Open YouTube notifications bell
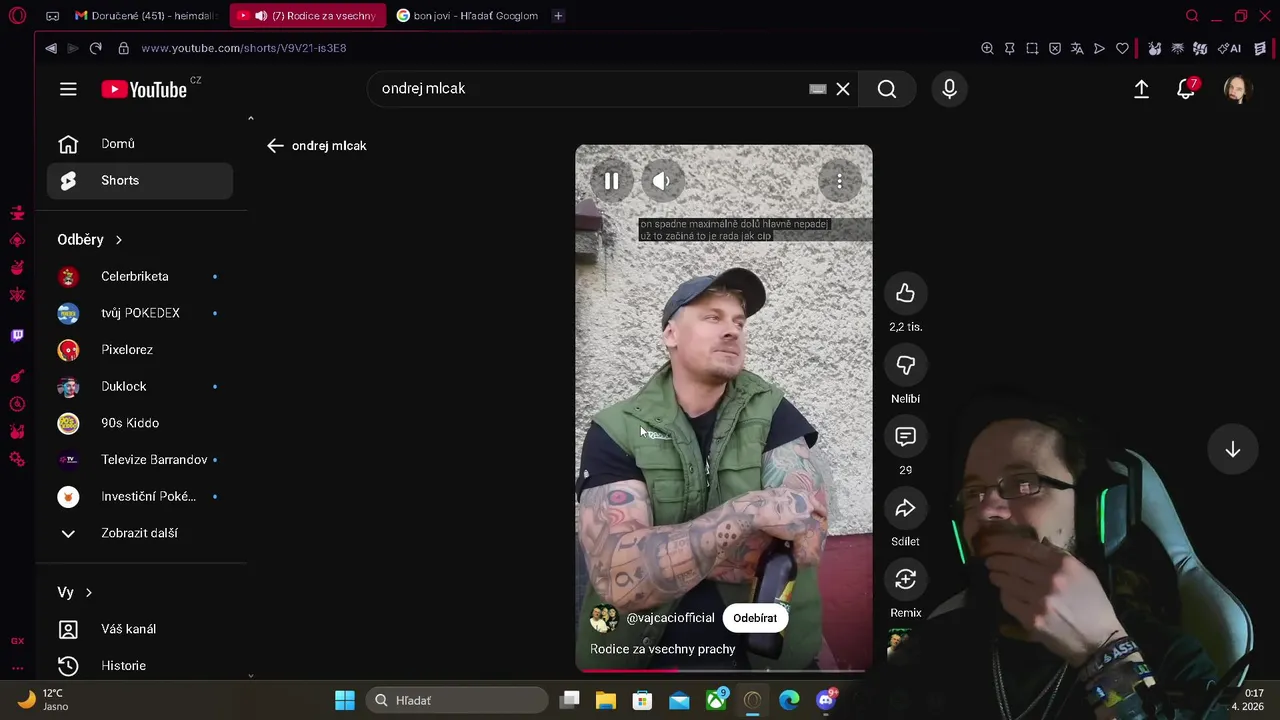This screenshot has width=1280, height=720. pos(1186,89)
